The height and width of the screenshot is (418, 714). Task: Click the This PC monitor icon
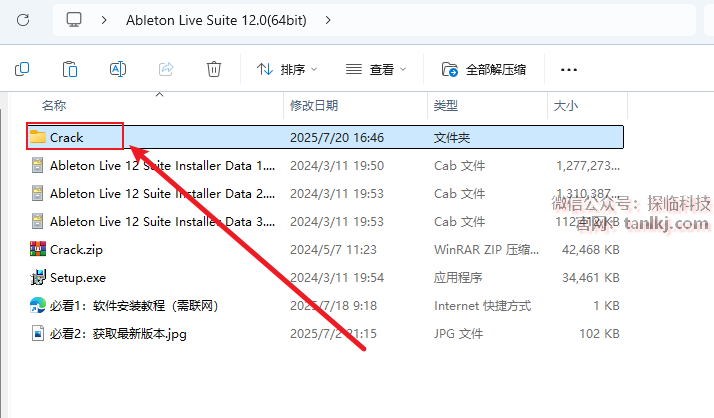pyautogui.click(x=74, y=19)
